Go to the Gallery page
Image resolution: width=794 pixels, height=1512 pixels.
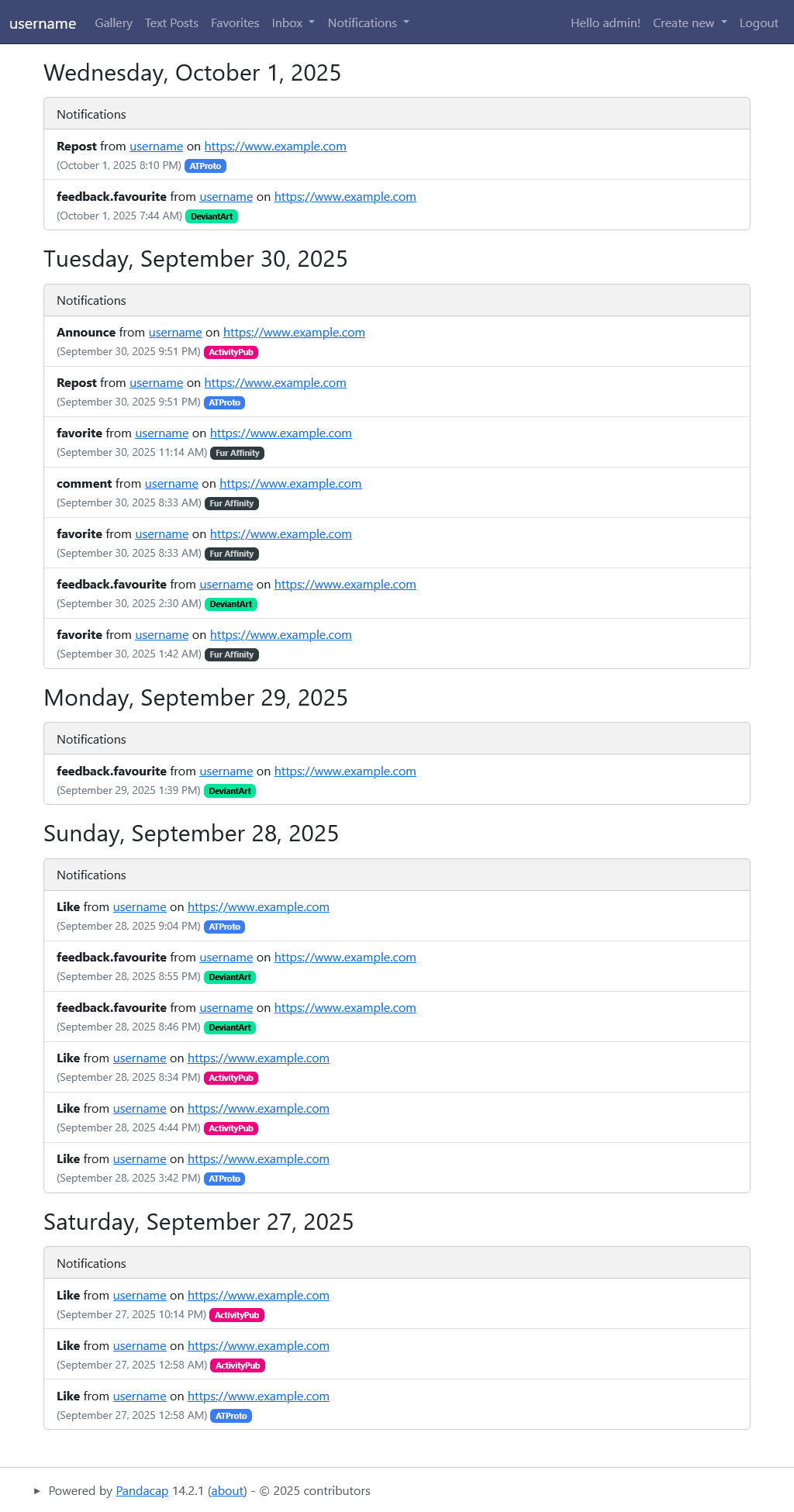click(x=113, y=23)
